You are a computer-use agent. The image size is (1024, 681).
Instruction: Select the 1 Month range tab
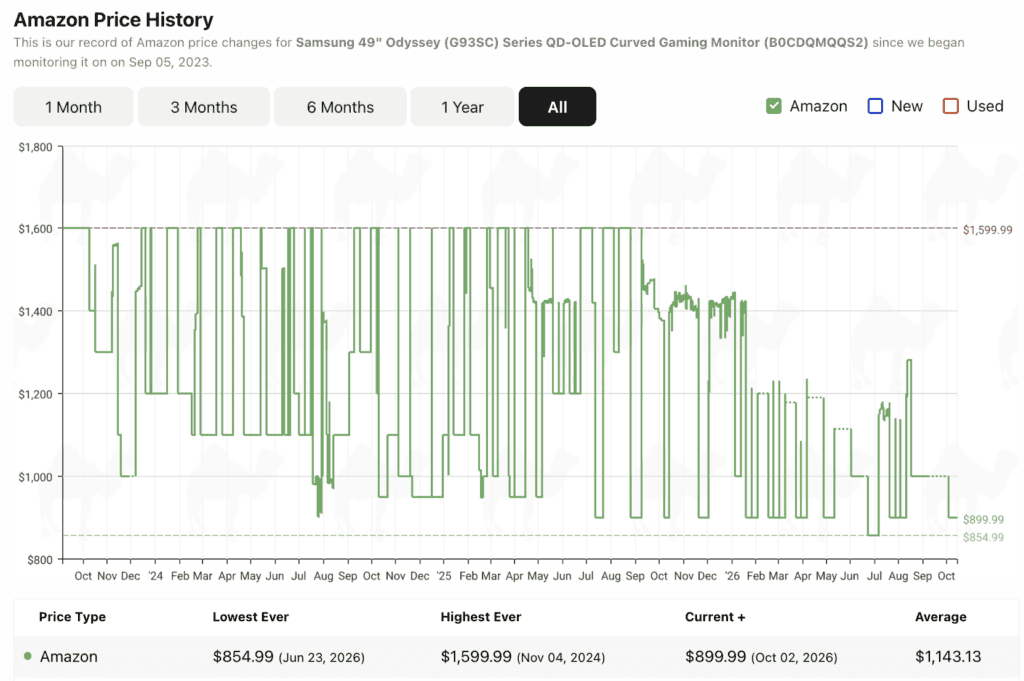tap(73, 106)
